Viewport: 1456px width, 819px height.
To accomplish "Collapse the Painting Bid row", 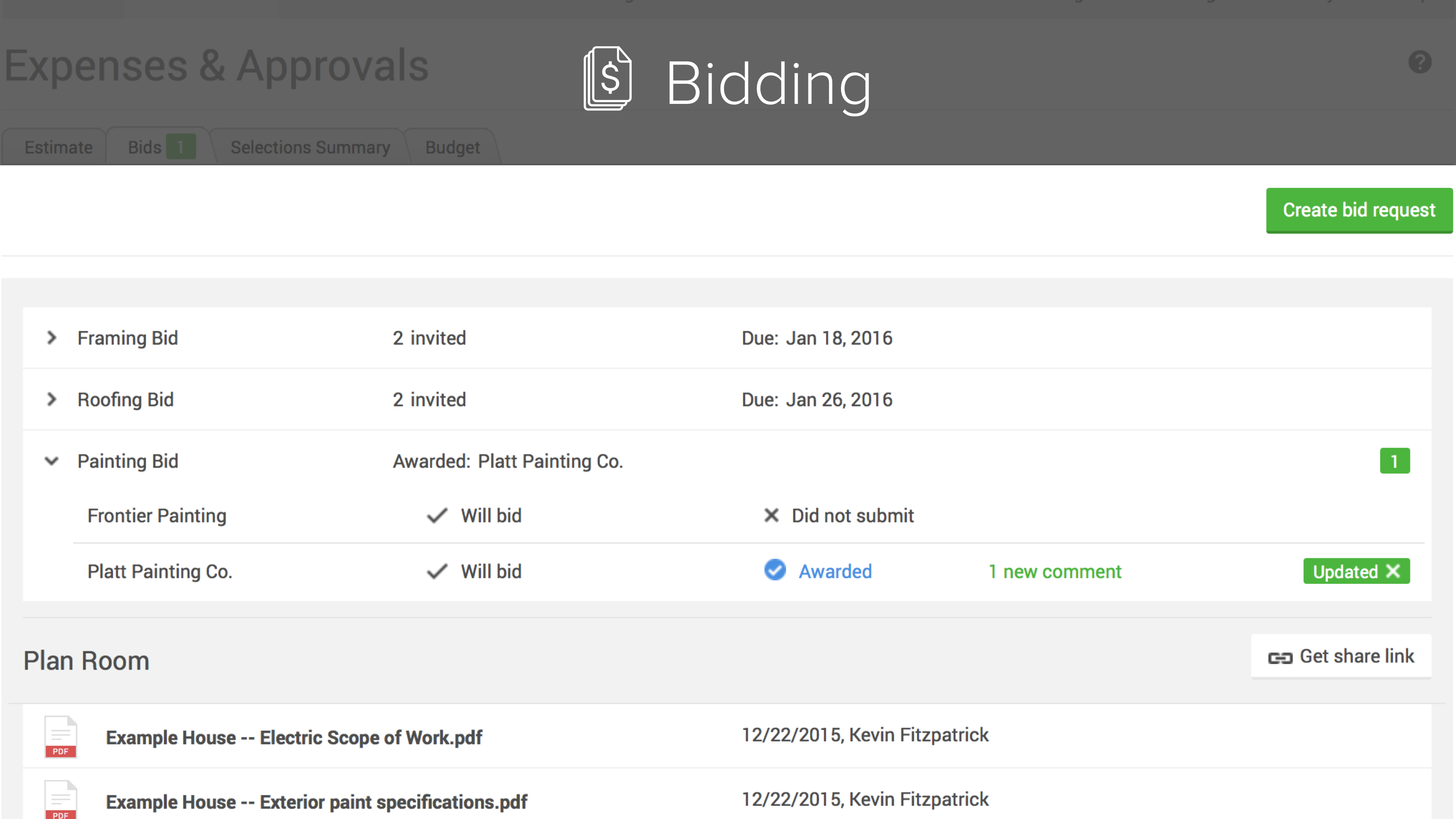I will click(52, 461).
